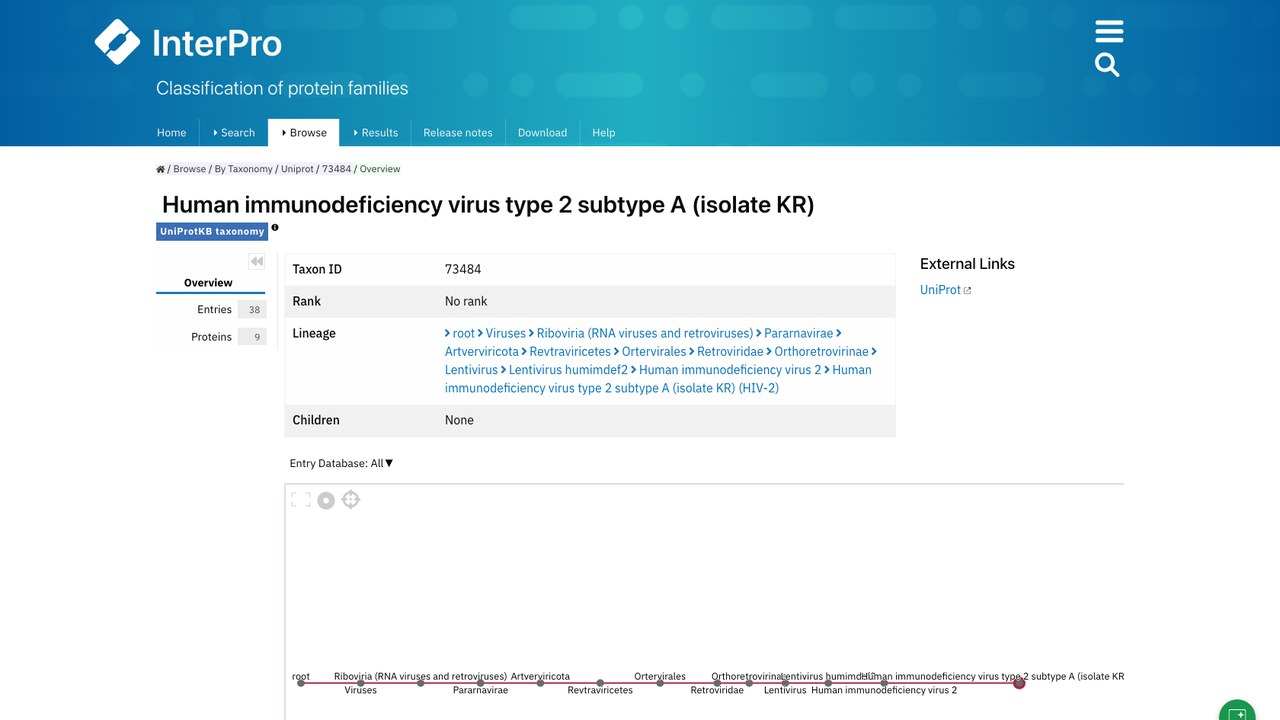Open the Orthoretrovirinae lineage link
This screenshot has width=1280, height=720.
(821, 351)
